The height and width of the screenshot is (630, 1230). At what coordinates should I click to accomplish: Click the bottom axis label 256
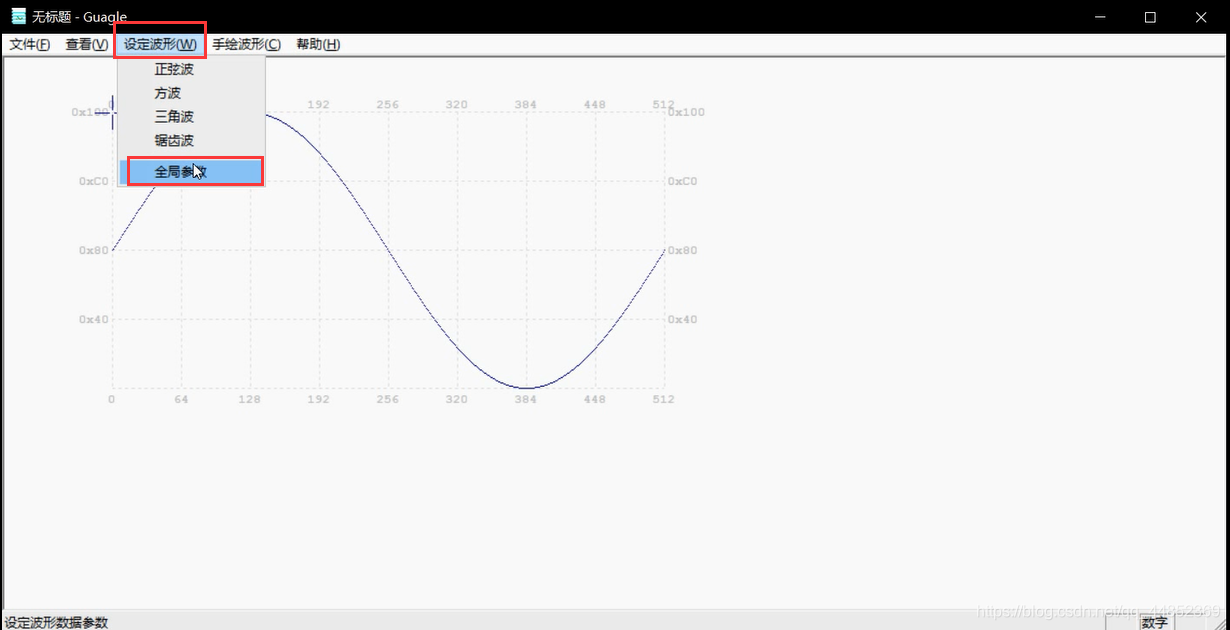[x=388, y=399]
